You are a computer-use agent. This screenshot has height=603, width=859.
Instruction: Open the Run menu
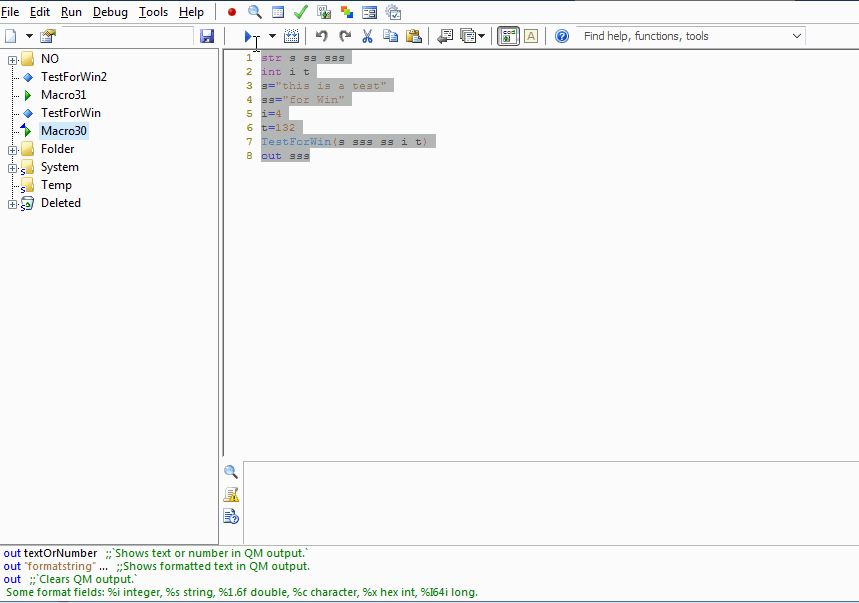click(71, 12)
